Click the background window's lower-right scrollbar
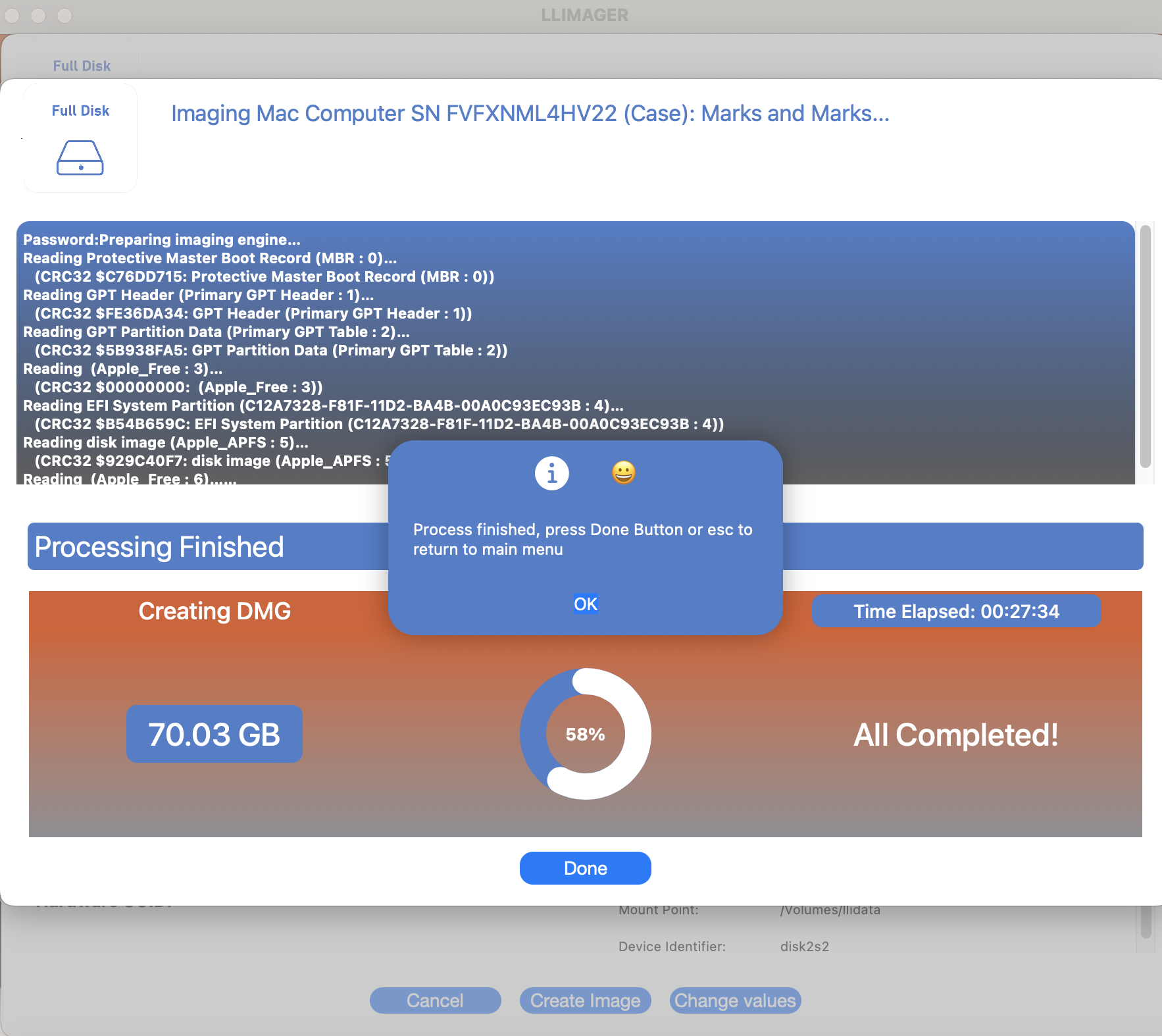The image size is (1162, 1036). point(1146,921)
